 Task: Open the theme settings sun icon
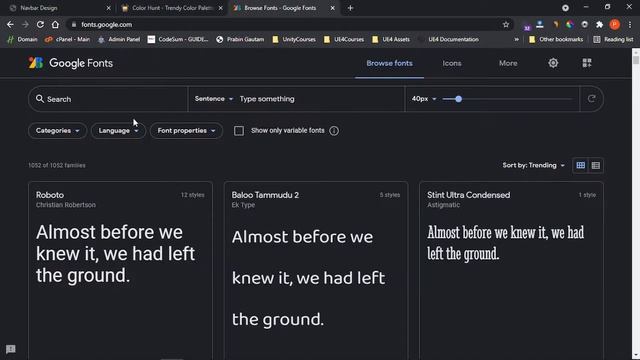[553, 63]
